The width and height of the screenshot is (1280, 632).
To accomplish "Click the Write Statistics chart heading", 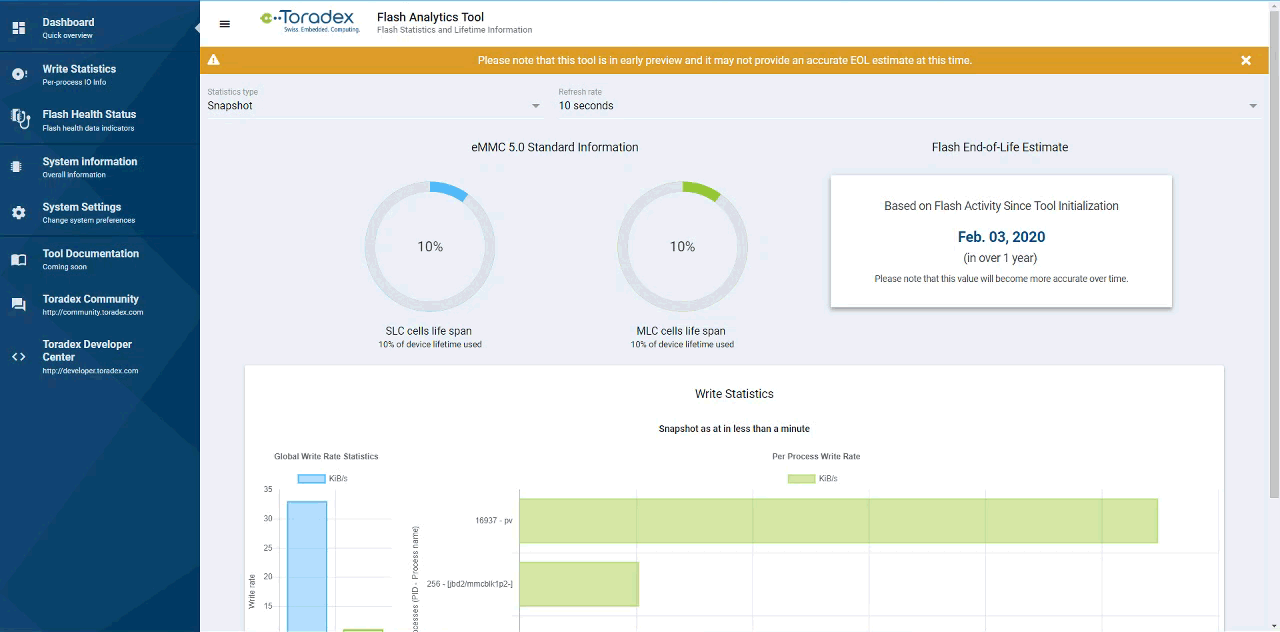I will pyautogui.click(x=734, y=394).
